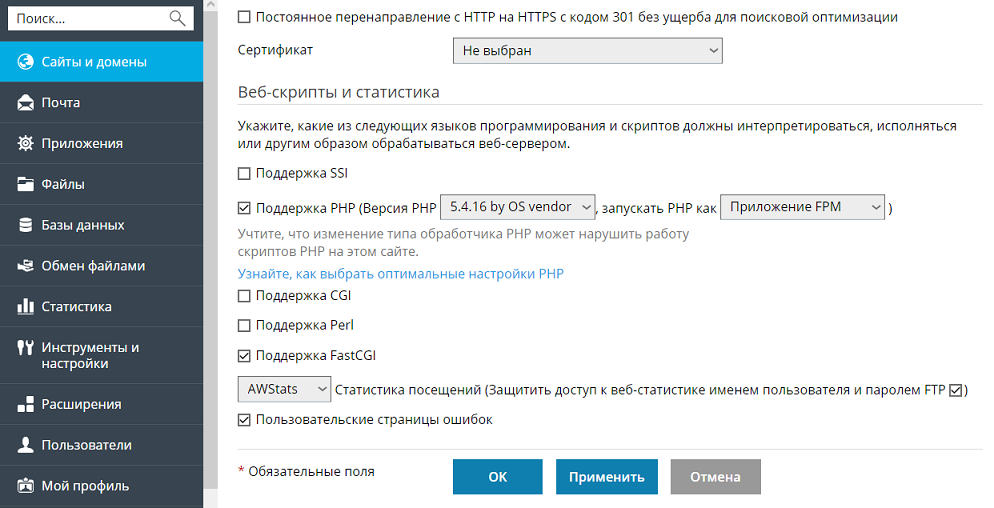Open the Сертификат dropdown

tap(587, 50)
